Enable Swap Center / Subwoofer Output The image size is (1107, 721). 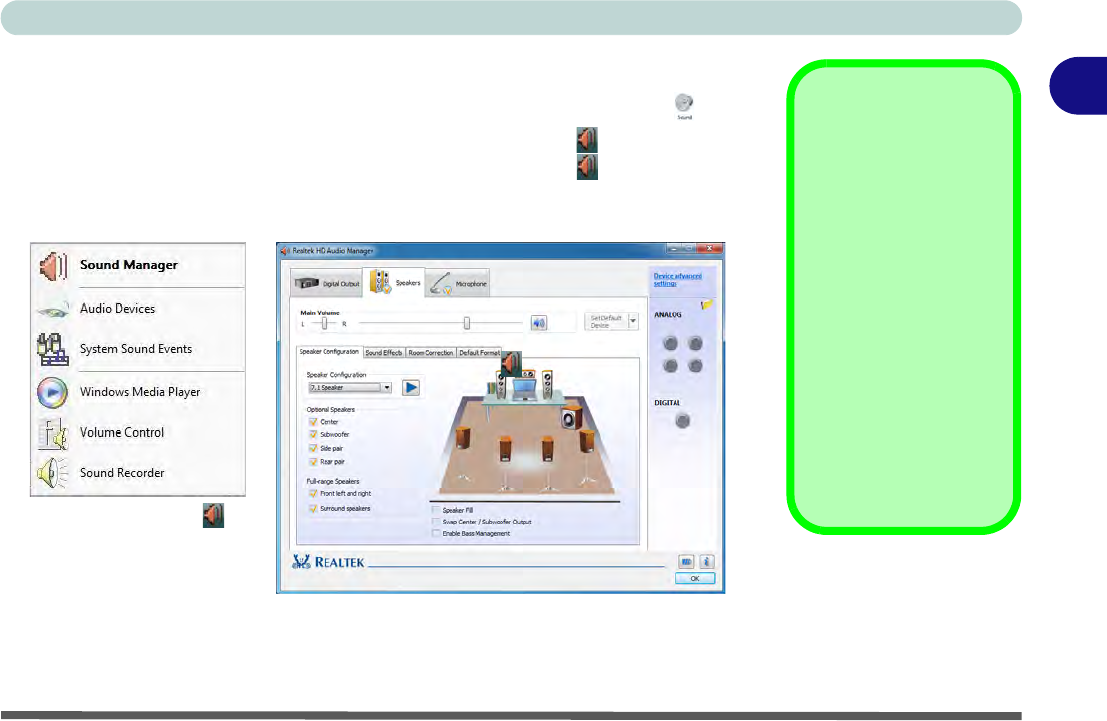436,522
